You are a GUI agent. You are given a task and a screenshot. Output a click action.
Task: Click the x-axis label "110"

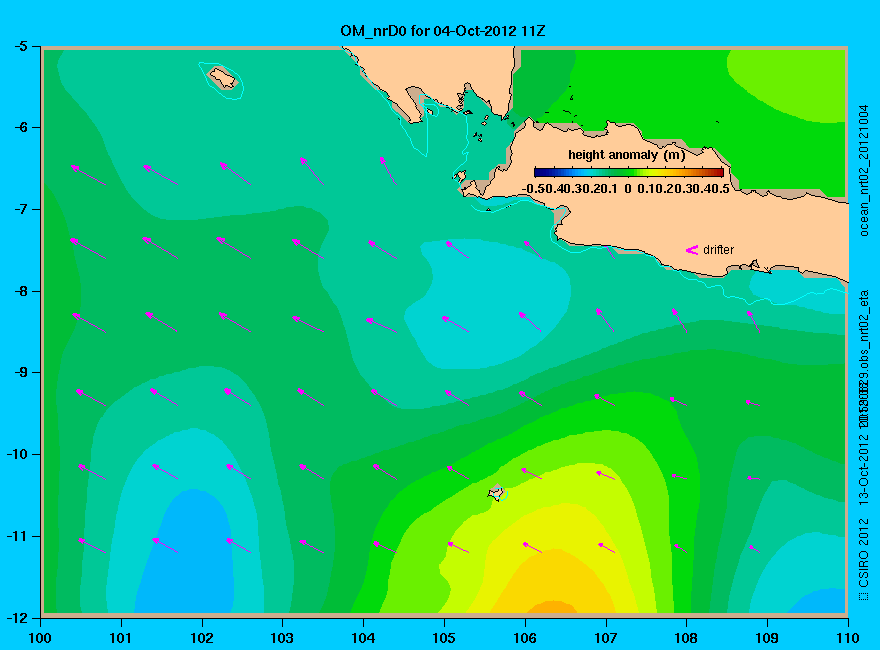click(848, 638)
